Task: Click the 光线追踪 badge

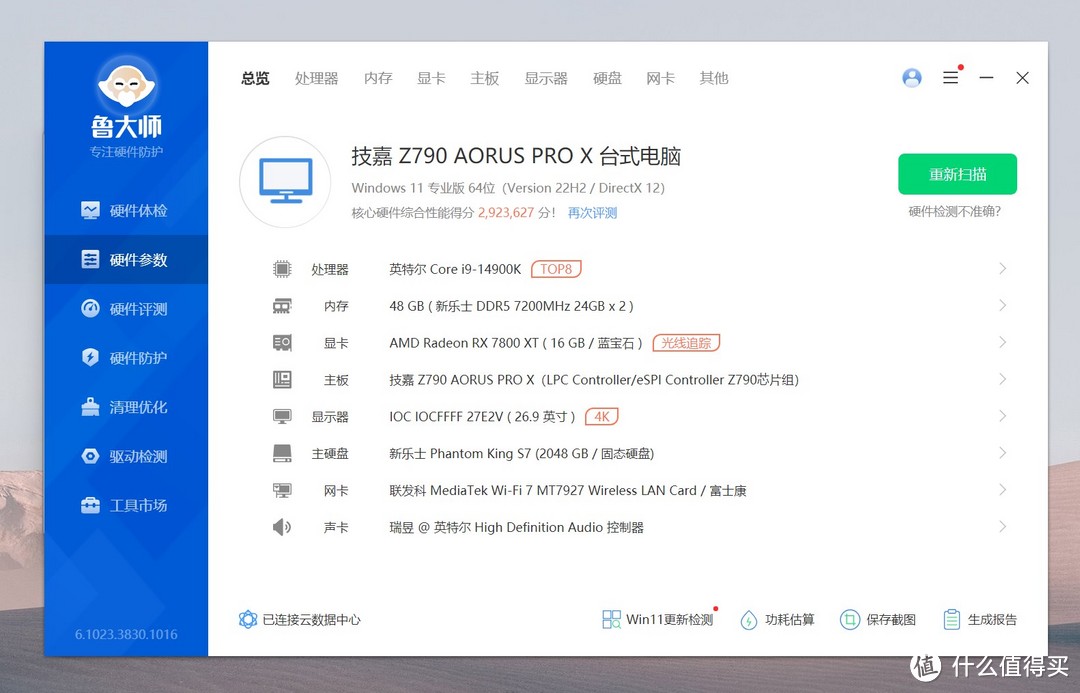Action: 686,342
